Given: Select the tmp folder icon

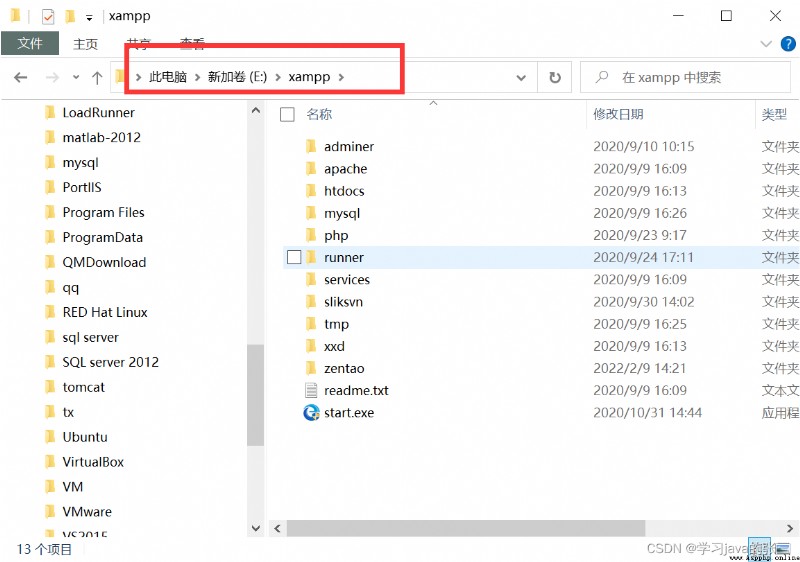Looking at the screenshot, I should click(x=311, y=324).
